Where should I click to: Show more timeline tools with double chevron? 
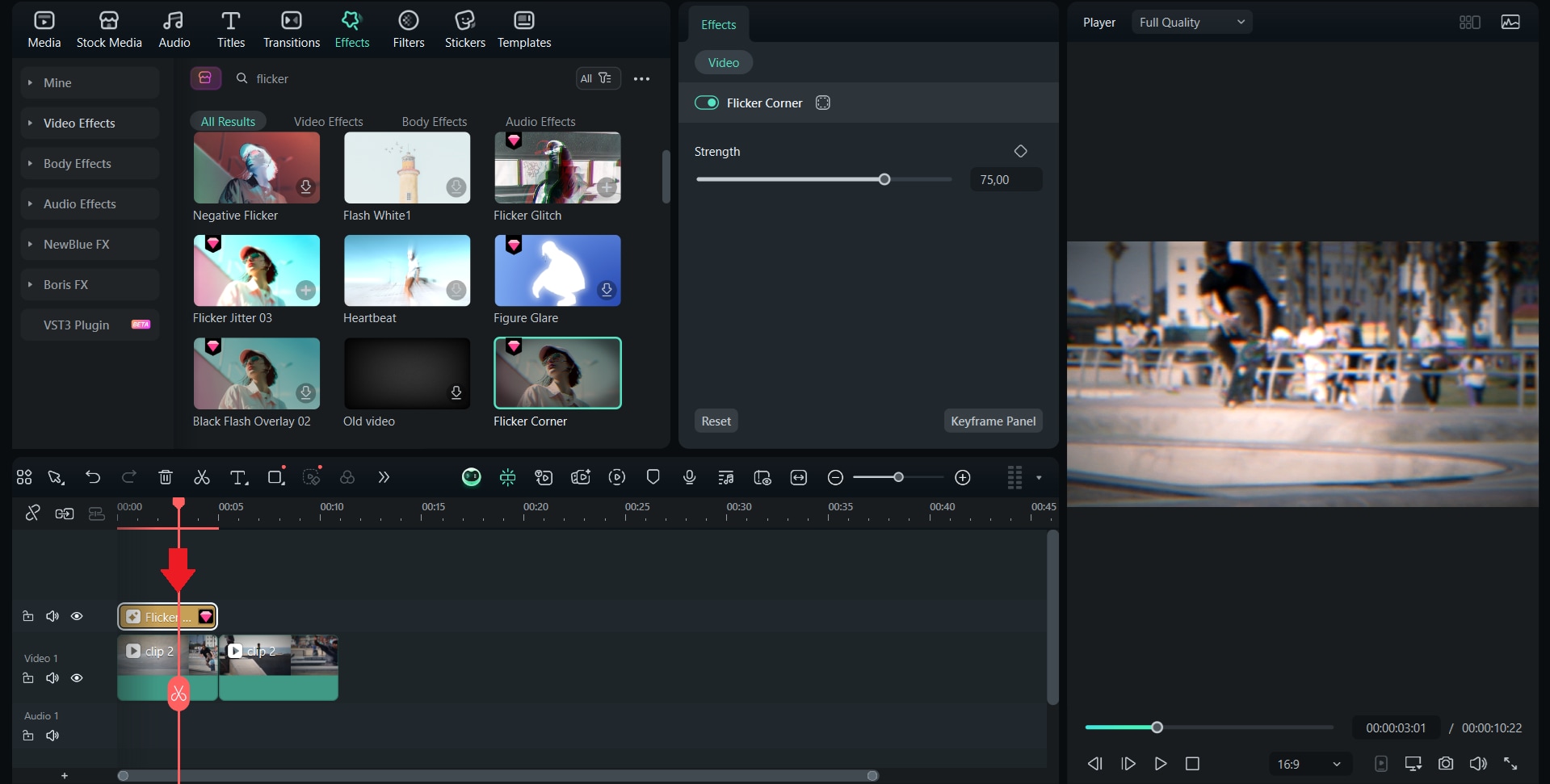(384, 477)
